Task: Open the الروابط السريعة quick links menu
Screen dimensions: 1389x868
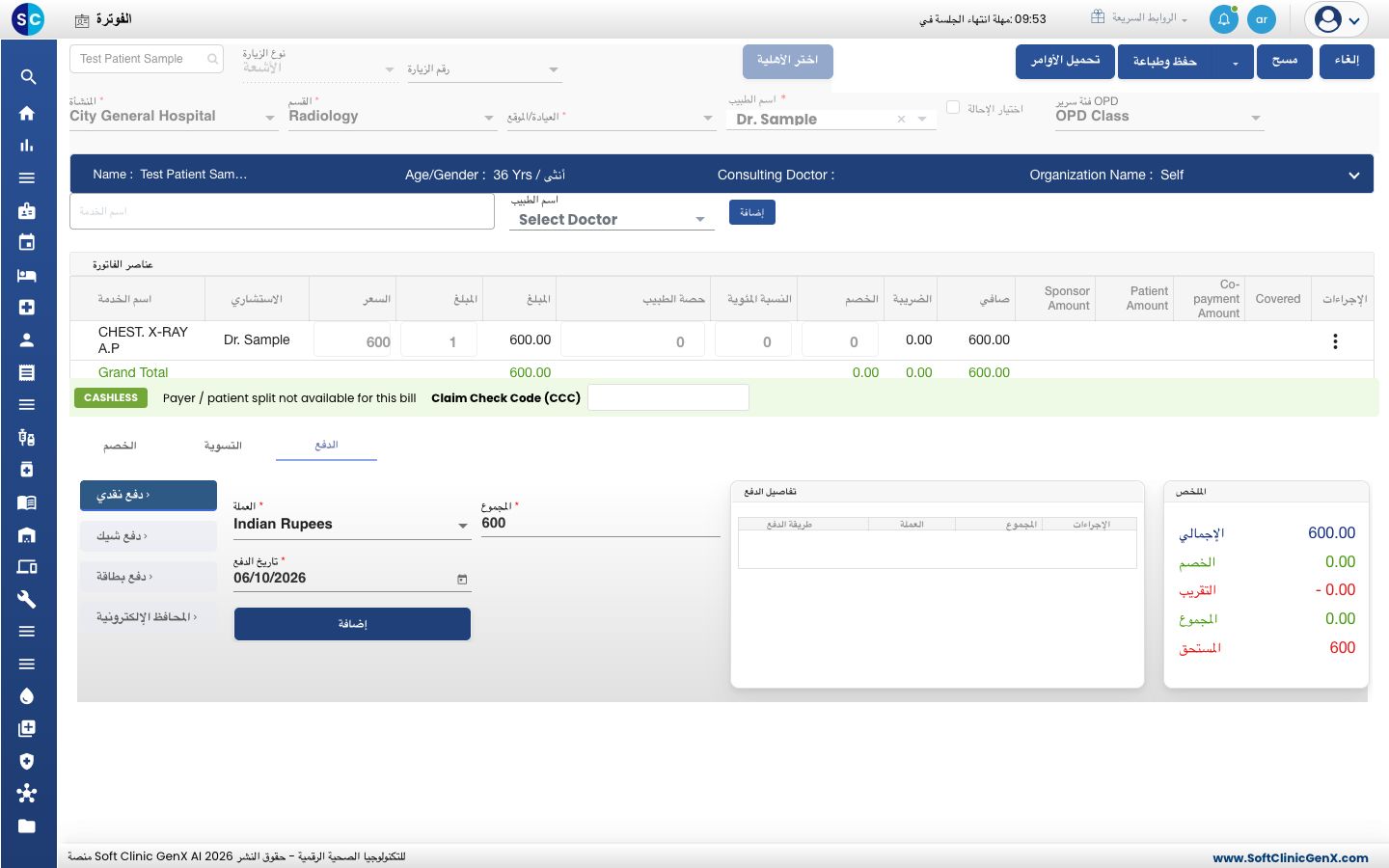Action: 1139,18
